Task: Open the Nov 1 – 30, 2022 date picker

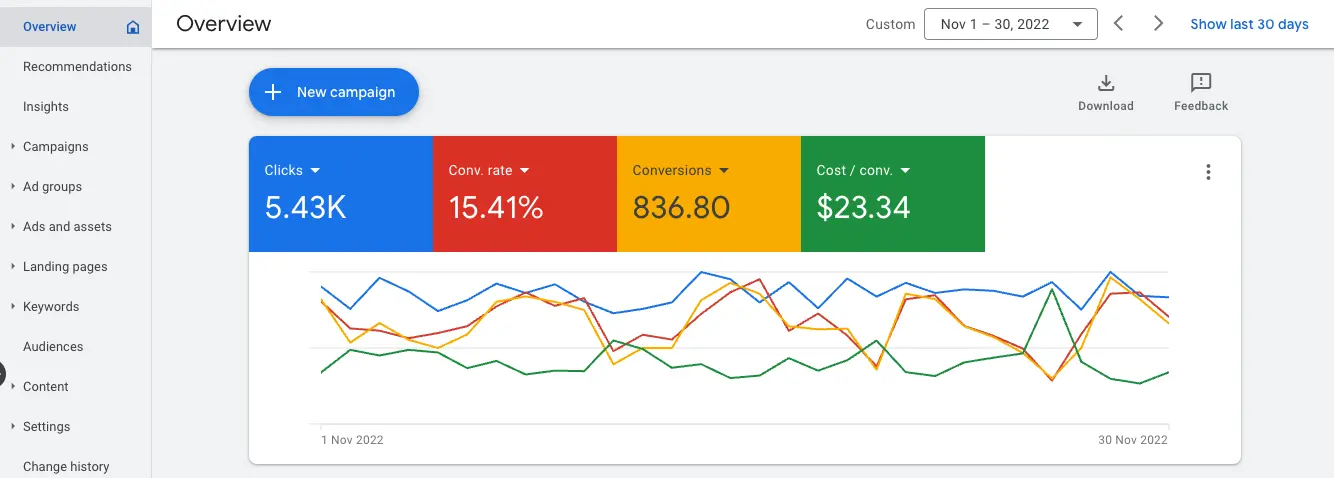Action: click(x=1010, y=24)
